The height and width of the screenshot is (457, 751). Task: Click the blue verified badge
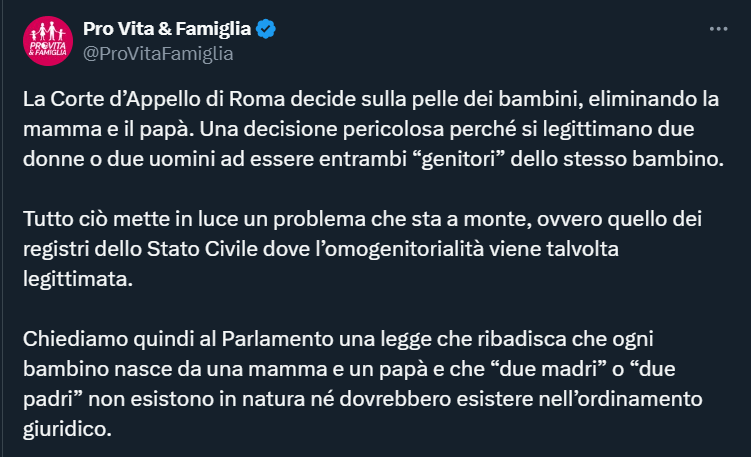(264, 30)
